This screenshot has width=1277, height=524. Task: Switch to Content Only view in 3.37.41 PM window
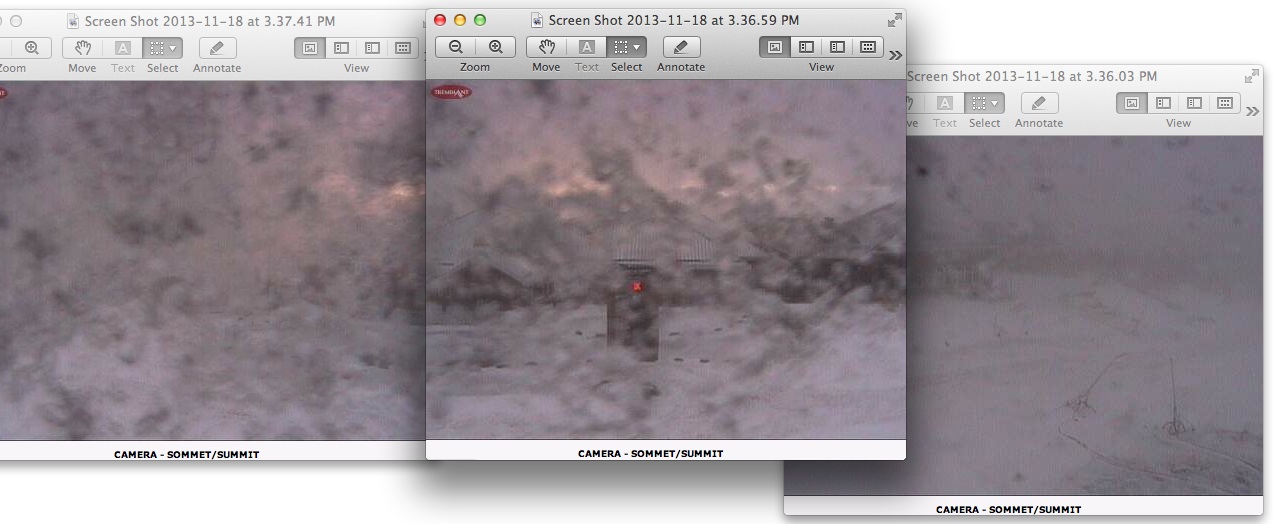point(310,47)
